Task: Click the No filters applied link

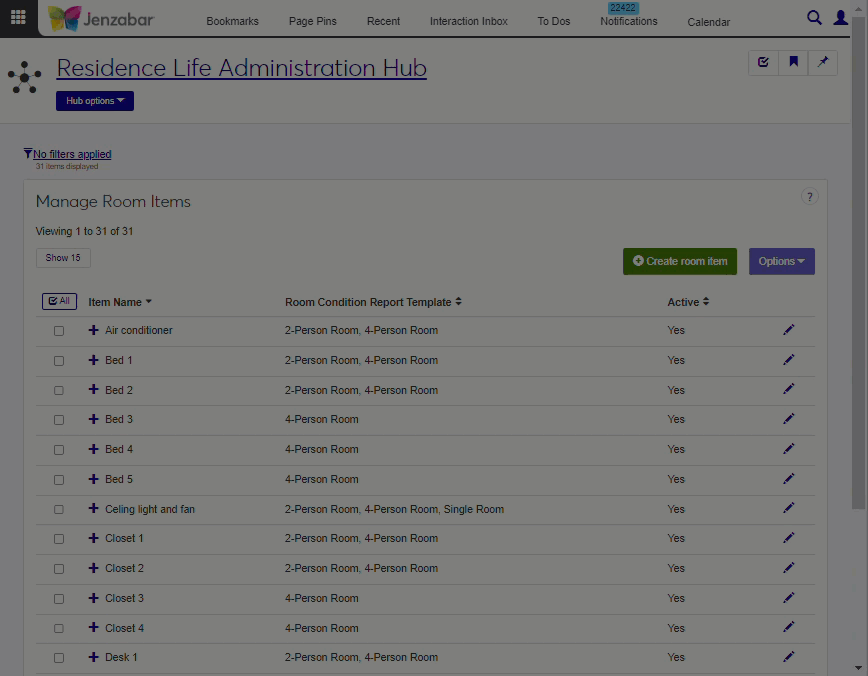Action: (x=72, y=154)
